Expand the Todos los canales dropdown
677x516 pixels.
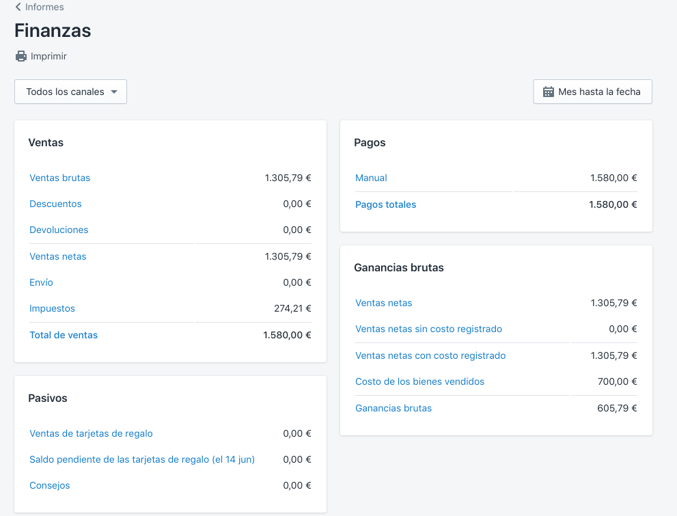[x=71, y=92]
